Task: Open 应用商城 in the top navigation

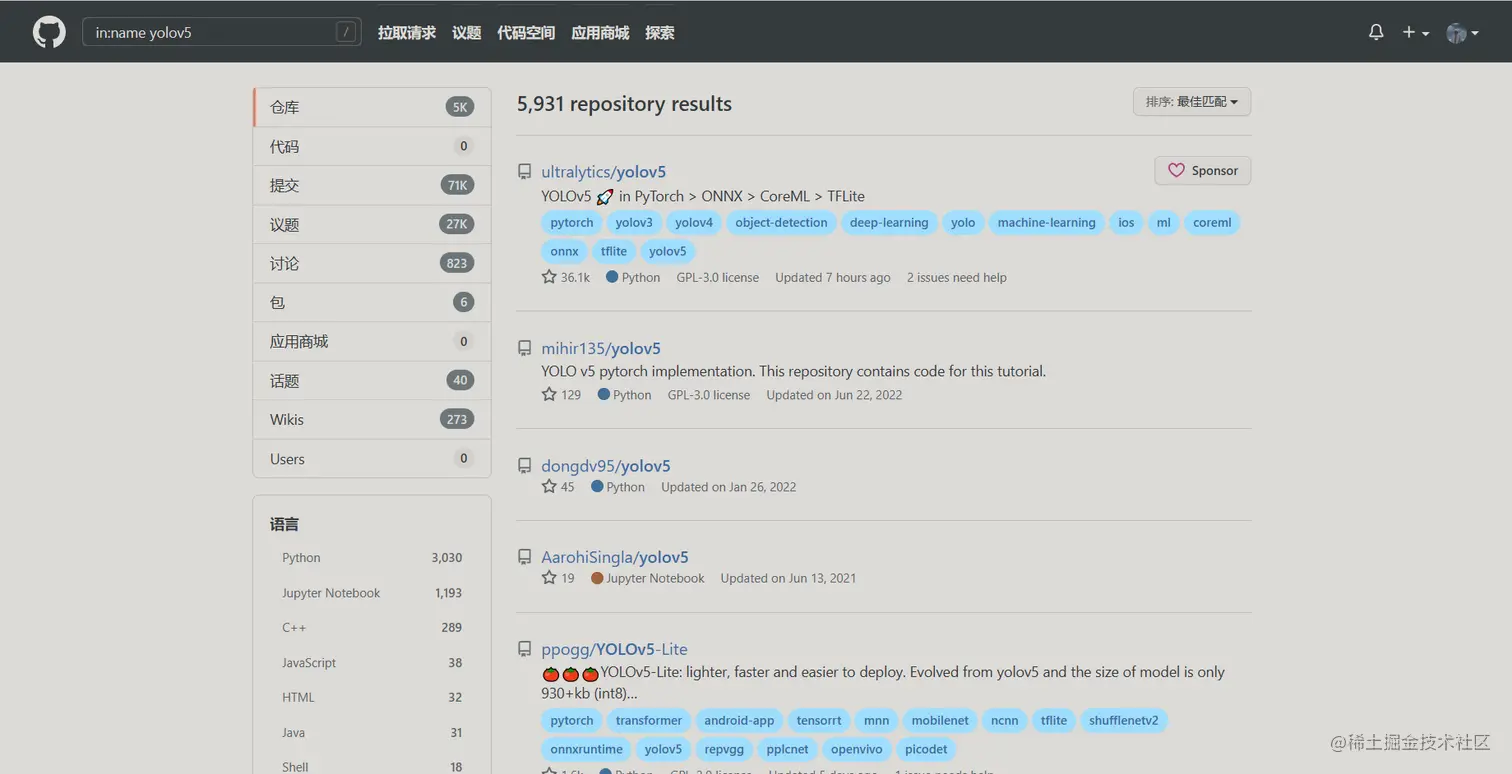Action: click(x=600, y=32)
